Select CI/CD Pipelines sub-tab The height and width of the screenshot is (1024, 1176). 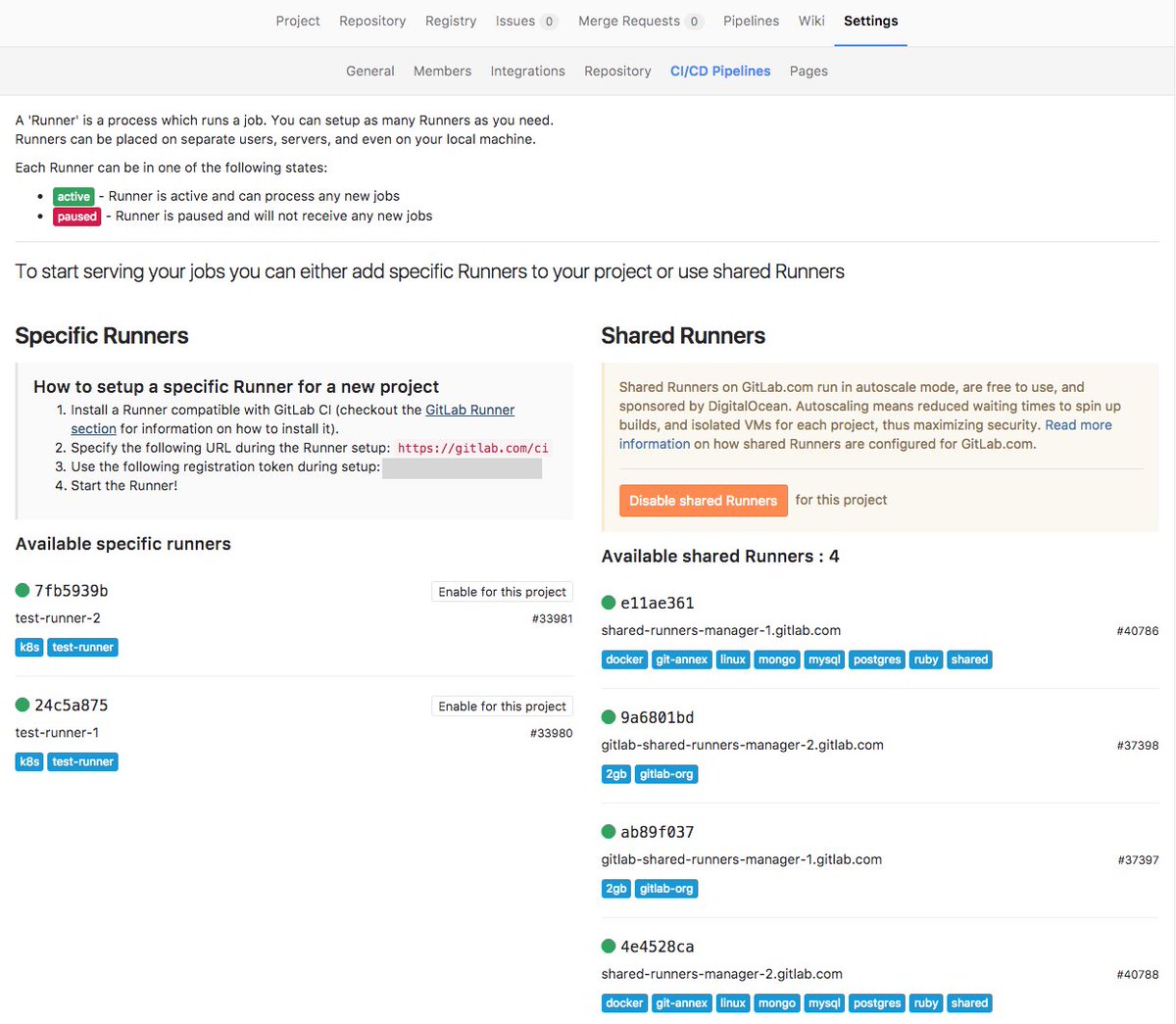720,71
